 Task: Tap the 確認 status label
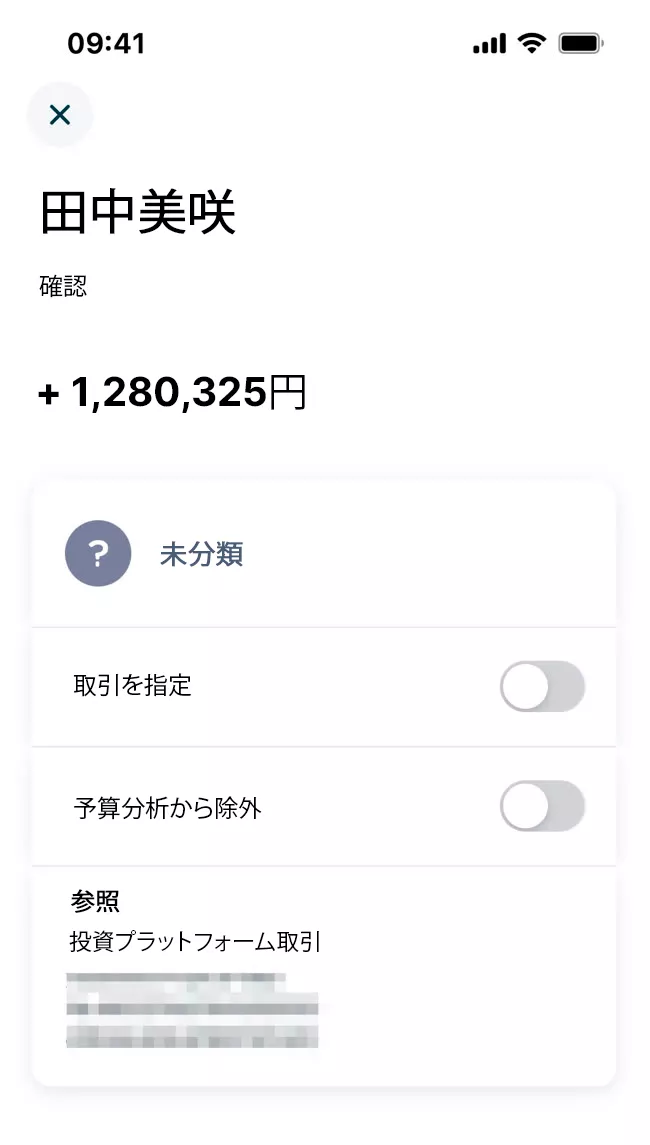[x=63, y=286]
